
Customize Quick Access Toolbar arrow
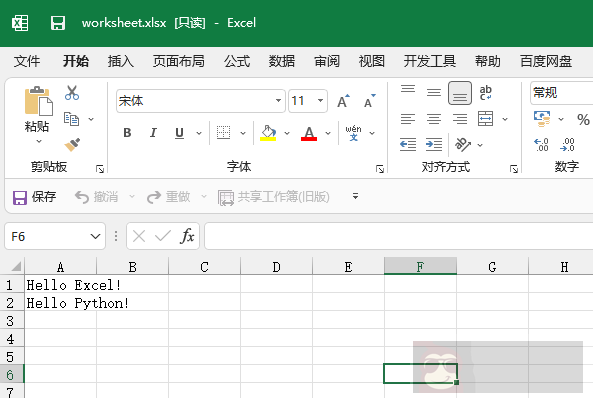click(x=355, y=196)
